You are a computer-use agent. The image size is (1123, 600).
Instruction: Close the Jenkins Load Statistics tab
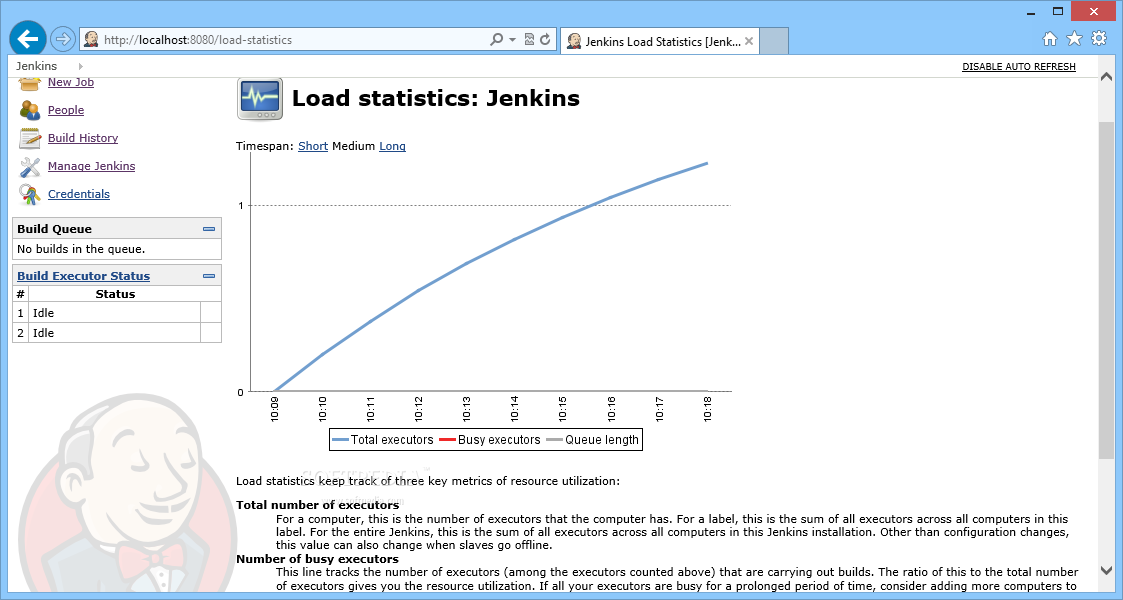click(x=748, y=42)
